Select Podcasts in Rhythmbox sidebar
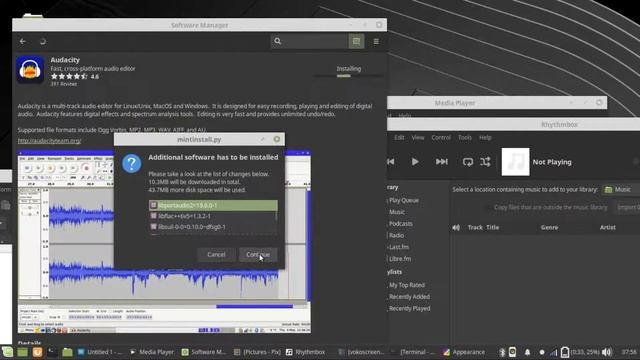The width and height of the screenshot is (640, 360). pyautogui.click(x=400, y=224)
